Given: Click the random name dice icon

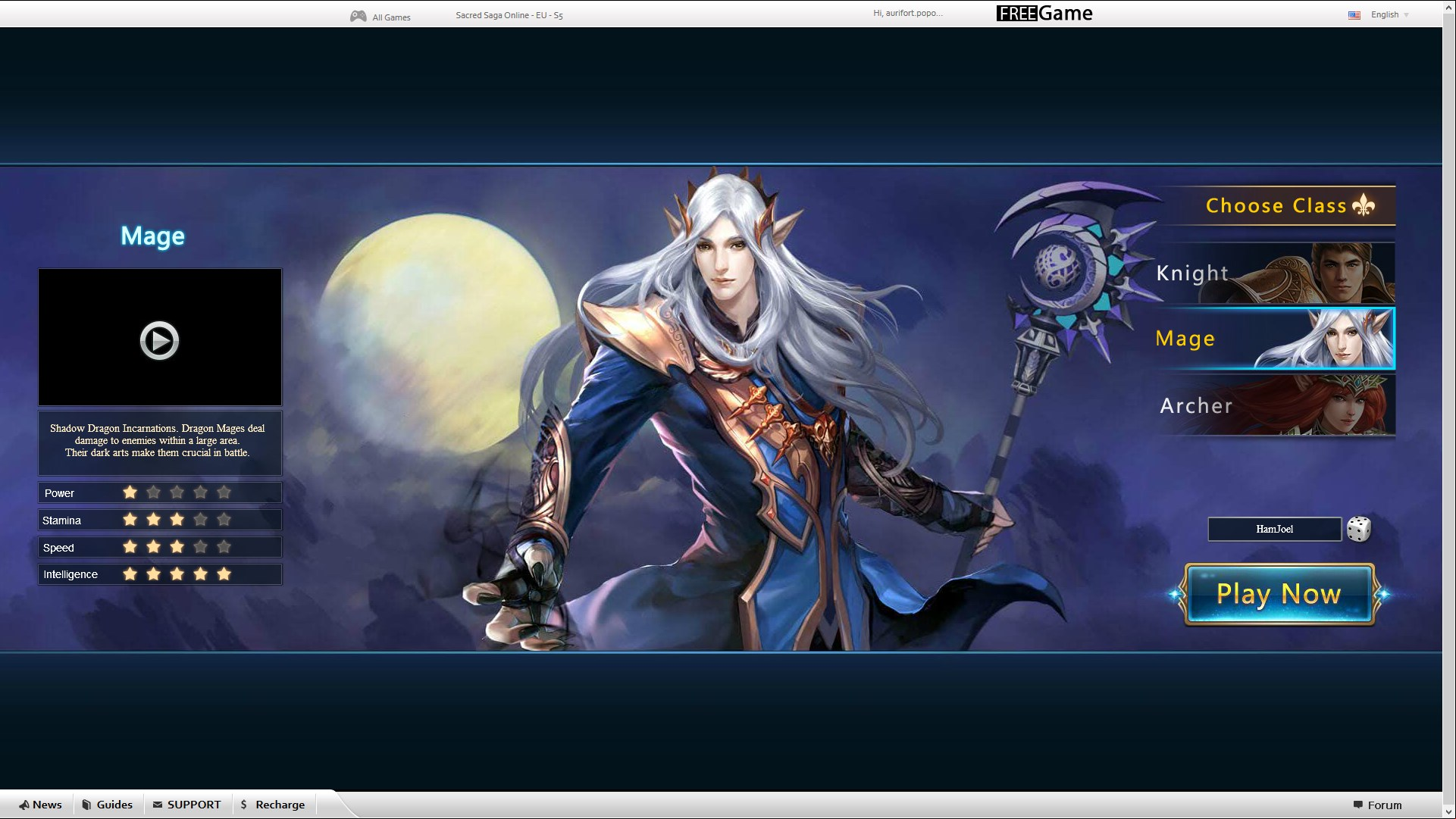Looking at the screenshot, I should pos(1359,529).
